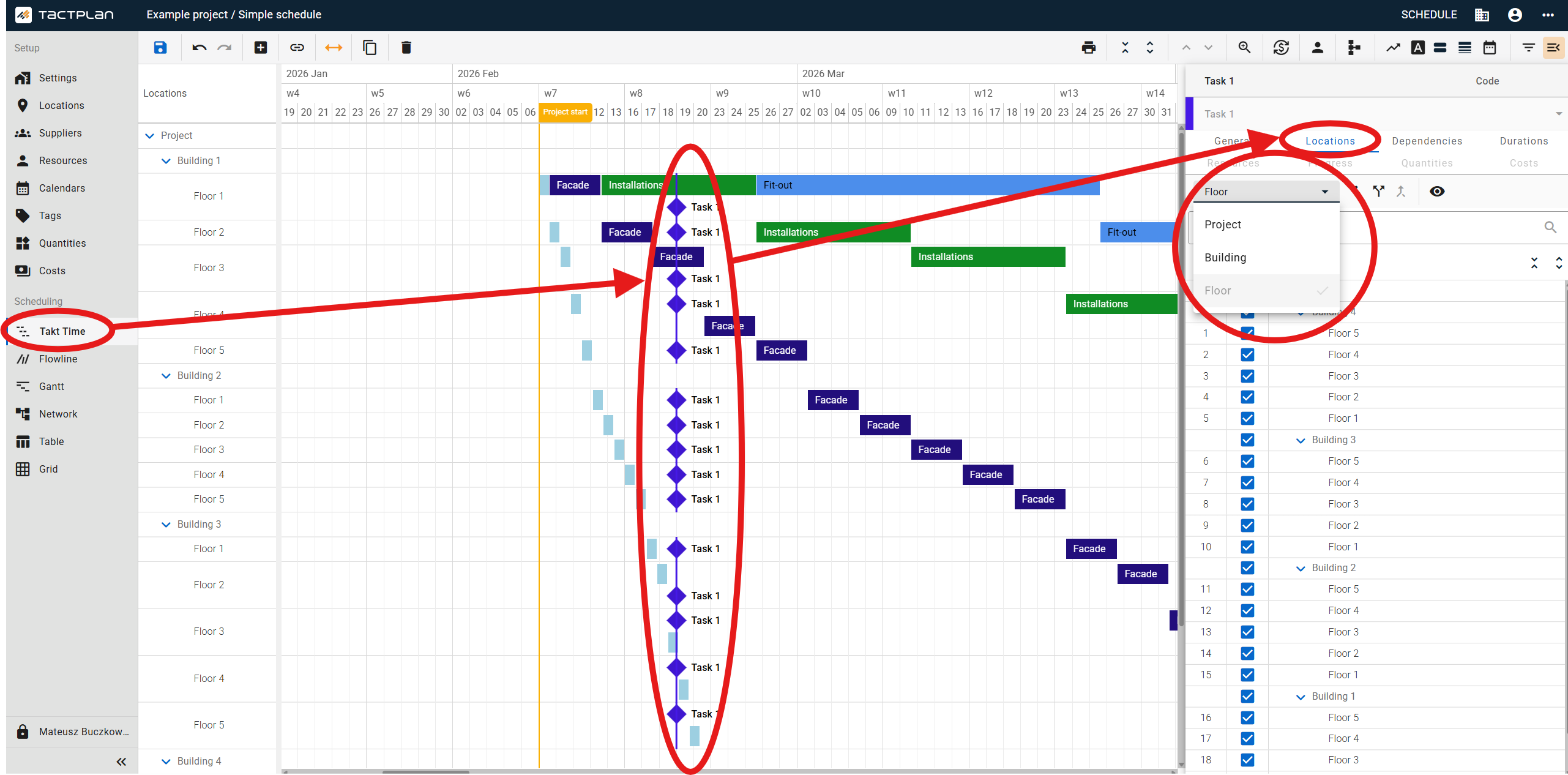This screenshot has width=1568, height=775.
Task: Print the schedule
Action: coord(1089,48)
